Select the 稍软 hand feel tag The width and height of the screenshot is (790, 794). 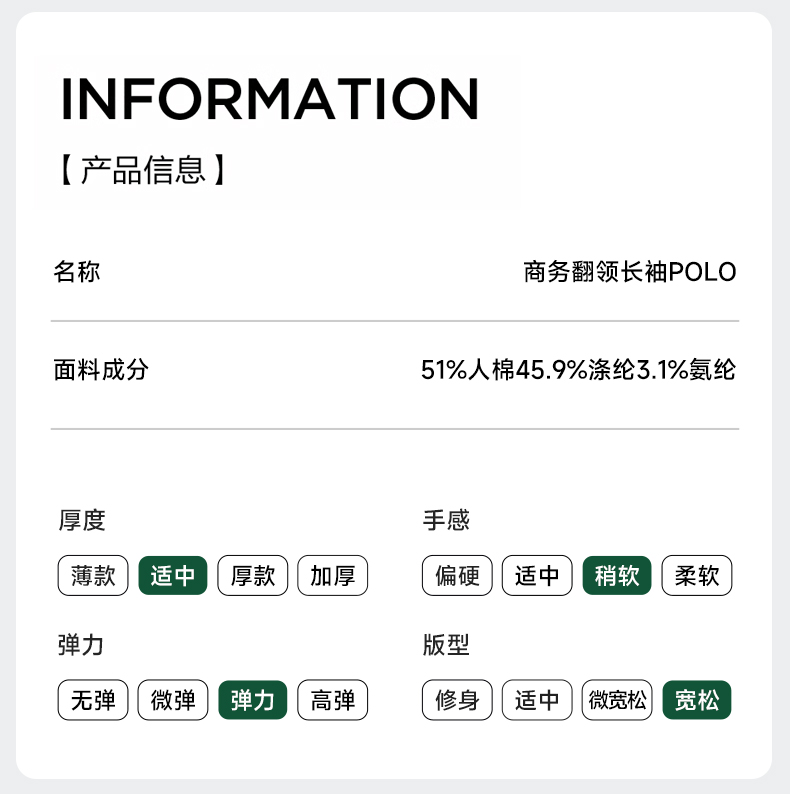pyautogui.click(x=617, y=576)
